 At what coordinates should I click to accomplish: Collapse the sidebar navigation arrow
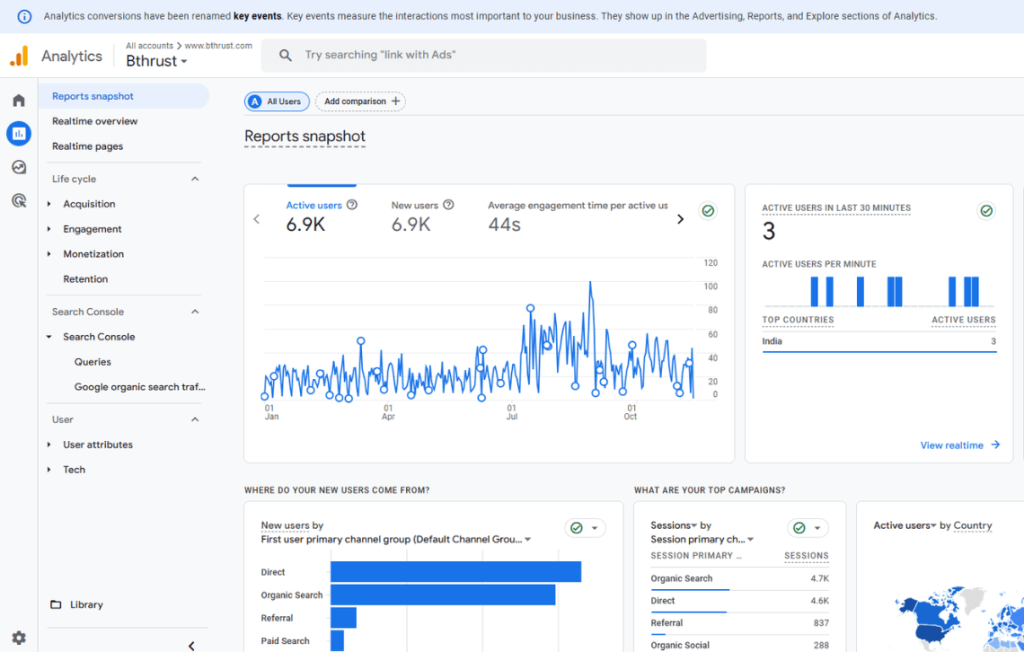[191, 645]
